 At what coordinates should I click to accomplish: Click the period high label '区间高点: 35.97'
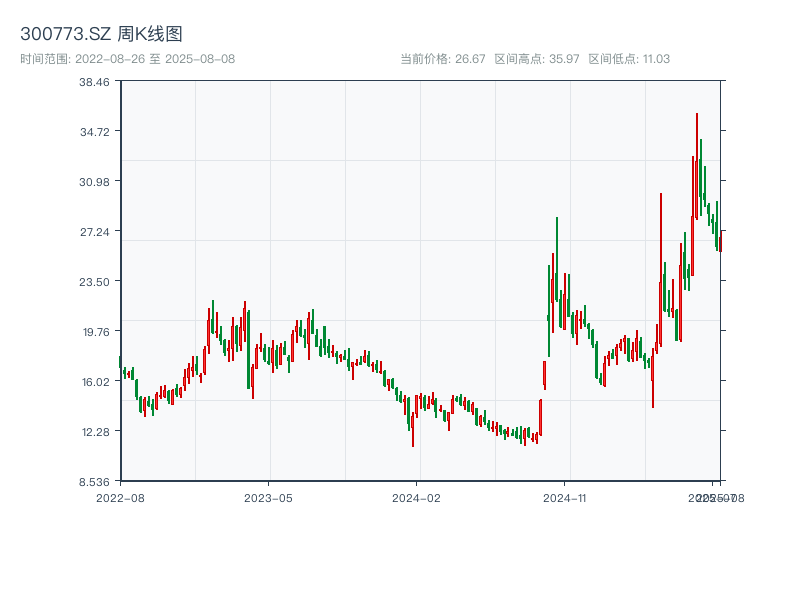pyautogui.click(x=537, y=59)
